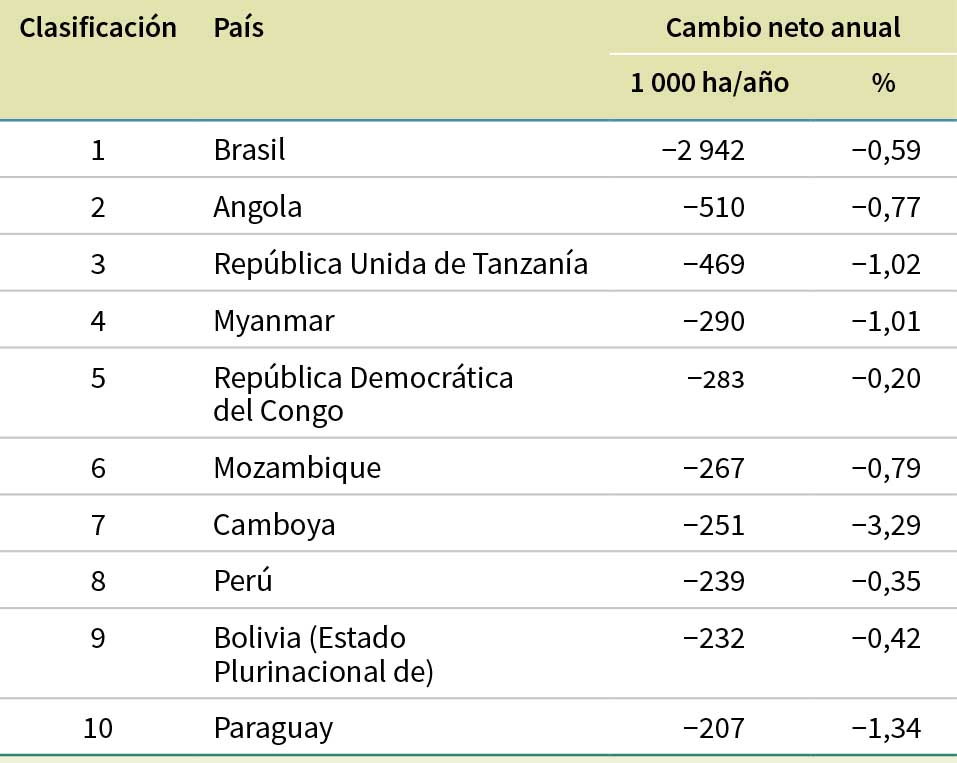
Task: Select the Perú country cell
Action: coord(242,582)
